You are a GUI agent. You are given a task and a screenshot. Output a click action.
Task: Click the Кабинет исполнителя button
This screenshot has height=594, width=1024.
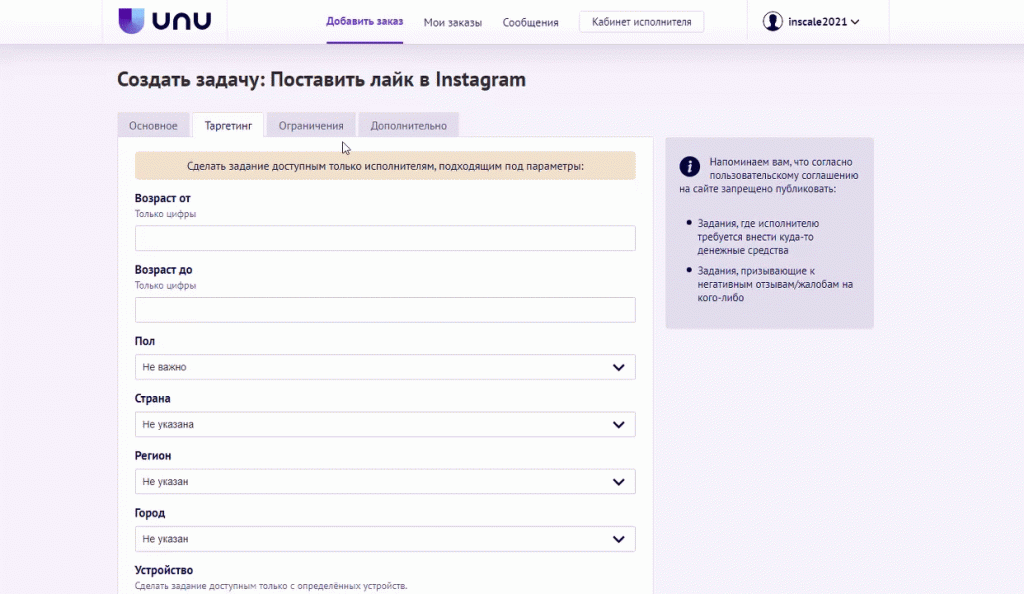pyautogui.click(x=641, y=22)
